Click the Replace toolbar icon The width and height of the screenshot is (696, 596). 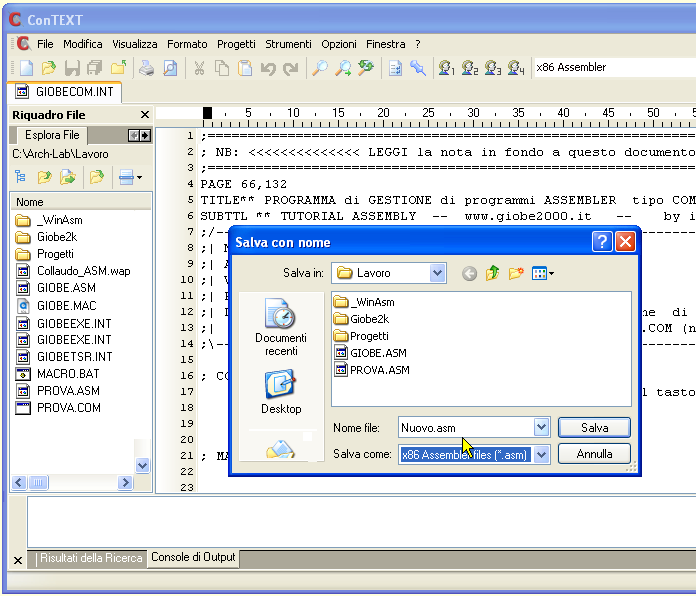(x=366, y=68)
